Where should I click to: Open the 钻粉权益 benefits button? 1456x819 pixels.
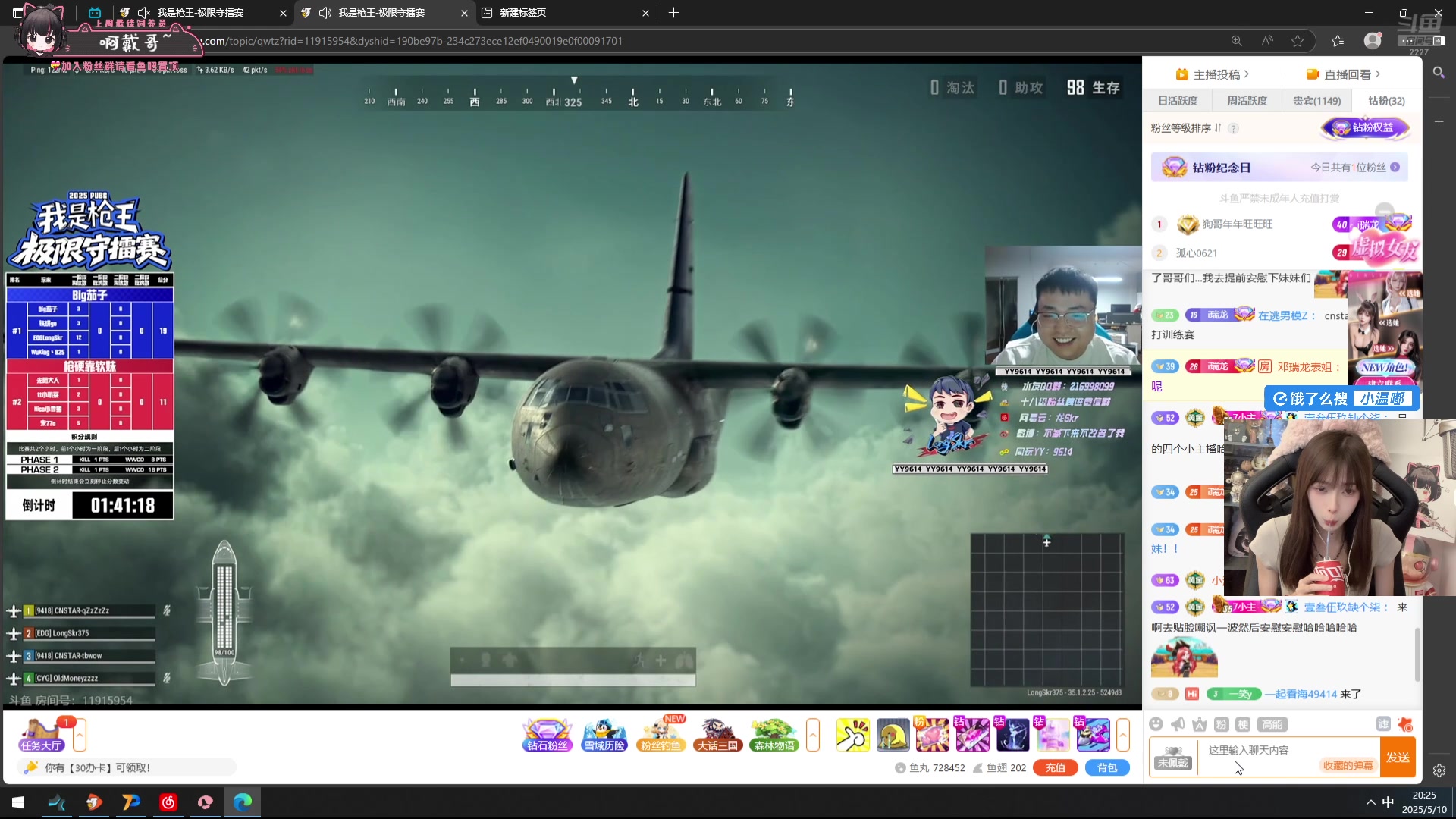coord(1366,128)
